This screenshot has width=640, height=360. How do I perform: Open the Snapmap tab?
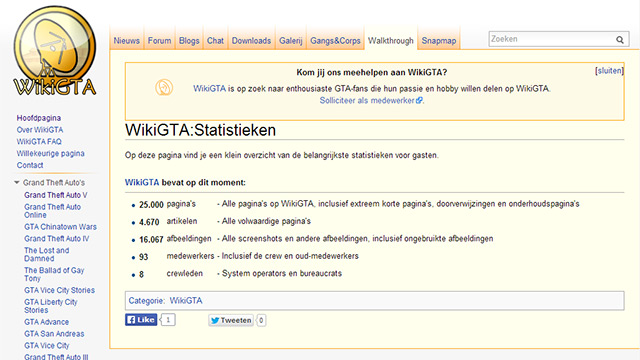coord(439,41)
